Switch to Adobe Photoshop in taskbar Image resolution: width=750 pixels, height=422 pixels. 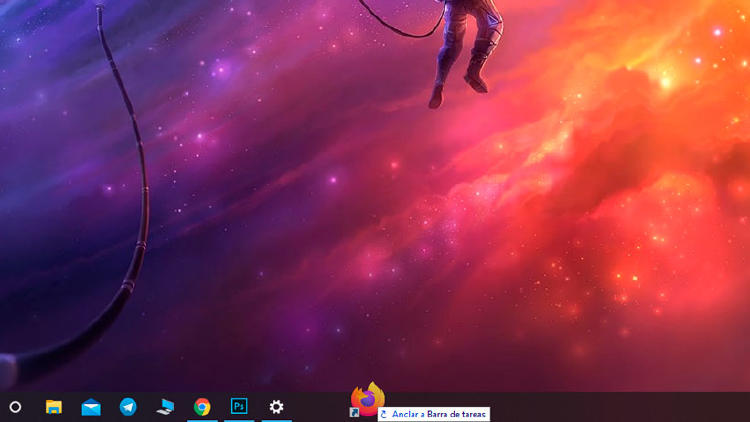point(239,406)
